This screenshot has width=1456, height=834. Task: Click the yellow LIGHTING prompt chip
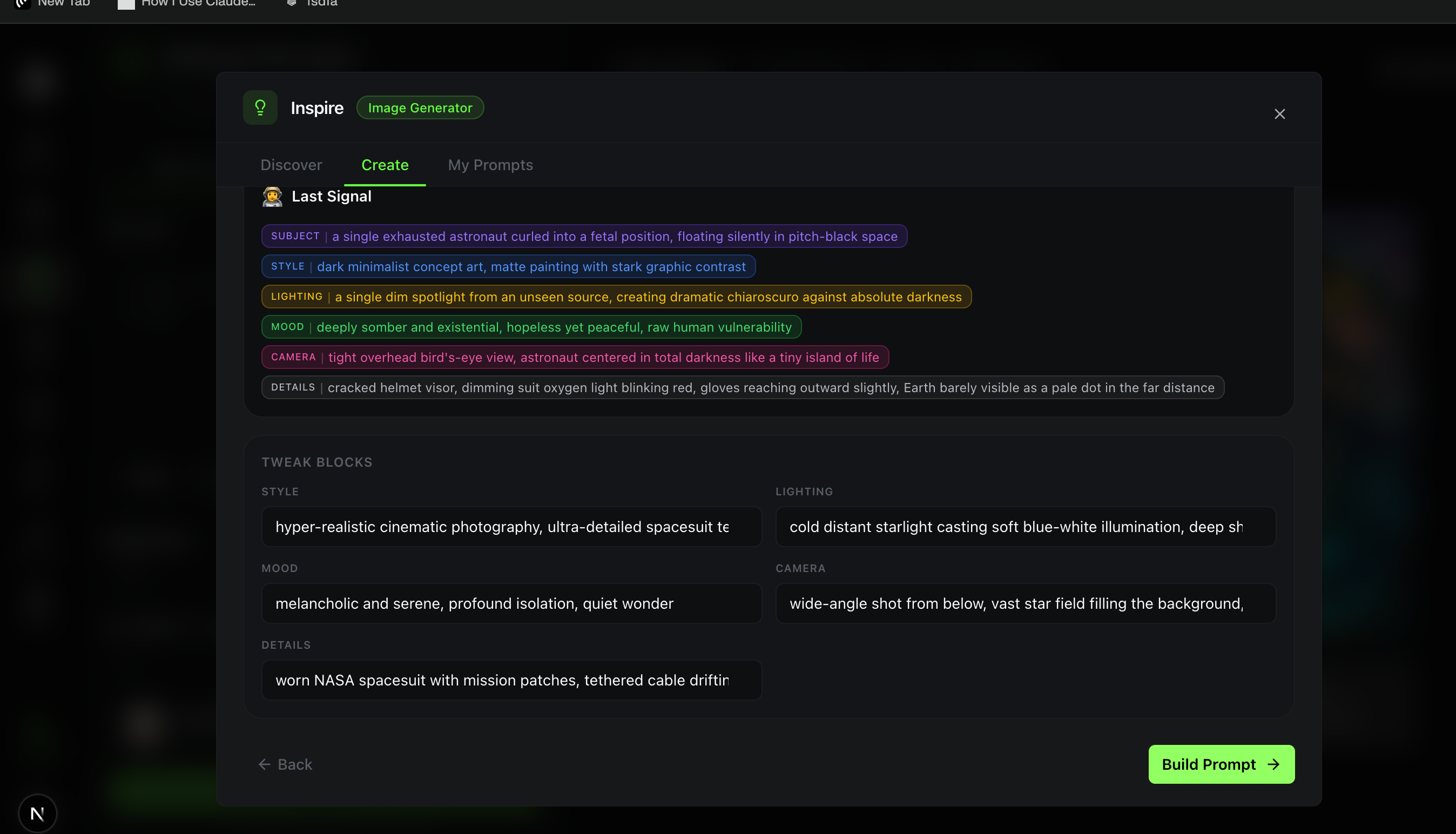click(x=616, y=297)
